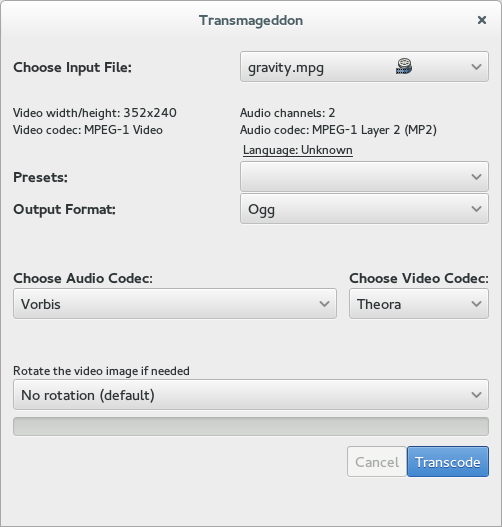502x527 pixels.
Task: Open the input file chooser arrow
Action: coord(476,67)
